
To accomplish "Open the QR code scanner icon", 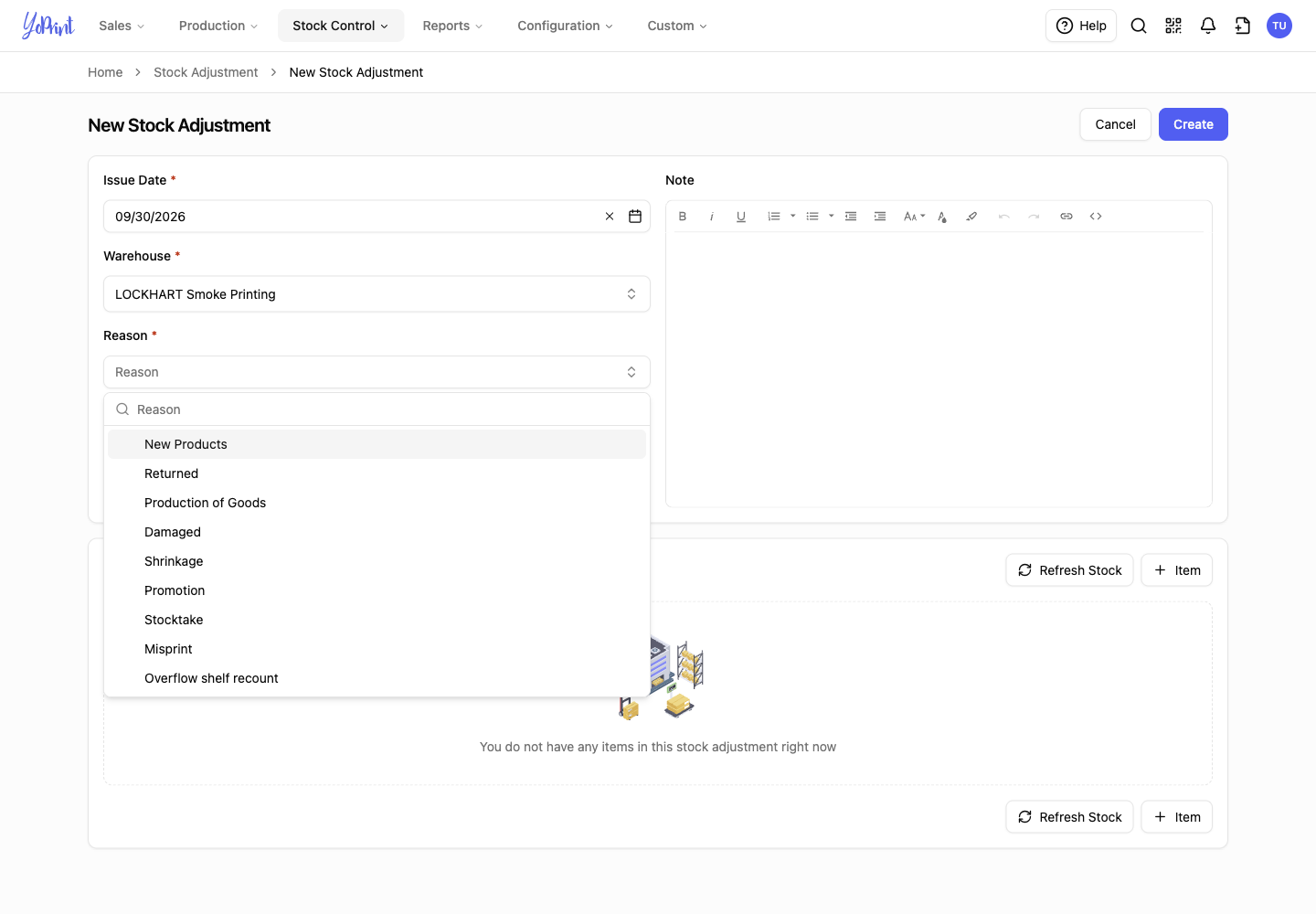I will (1173, 26).
